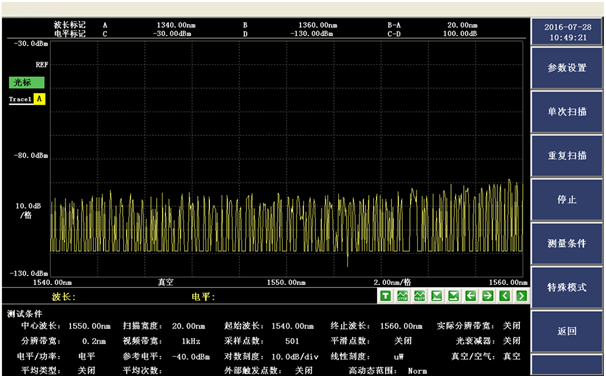
Task: Click the 电平/功率 setting 电平
Action: [x=86, y=356]
